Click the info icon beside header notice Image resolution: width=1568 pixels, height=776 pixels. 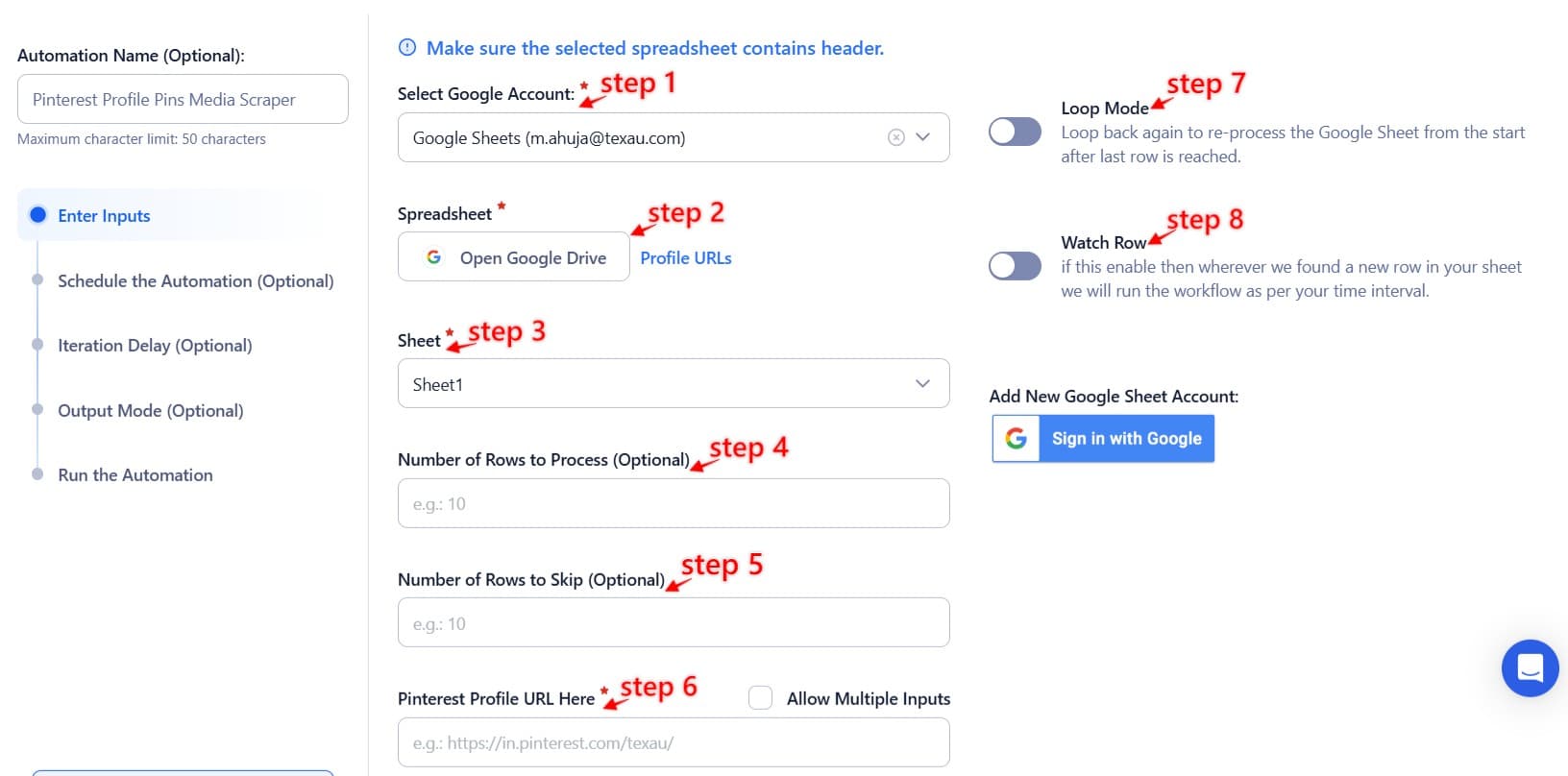click(407, 48)
